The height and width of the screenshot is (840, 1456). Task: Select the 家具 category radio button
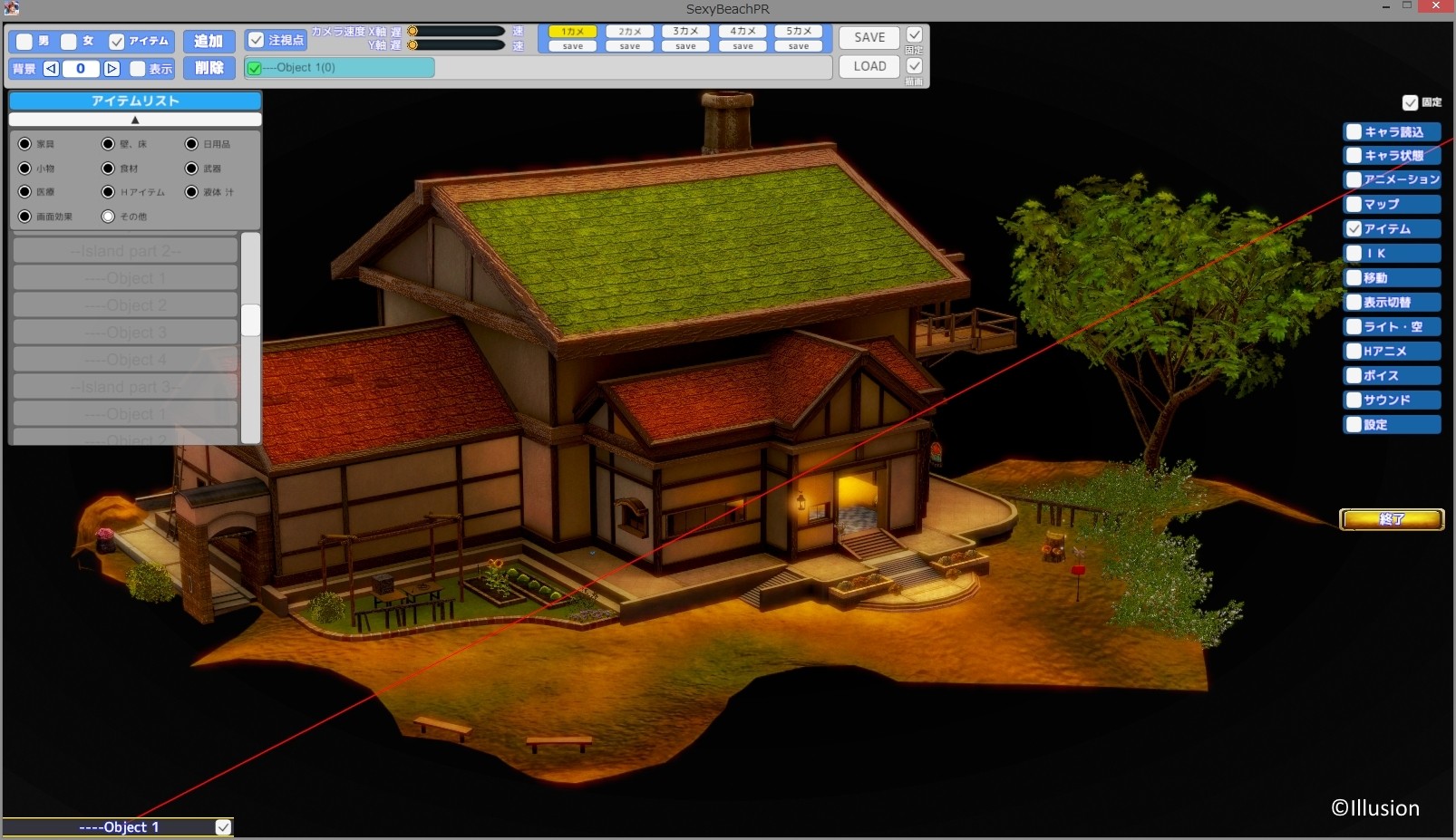pos(24,144)
